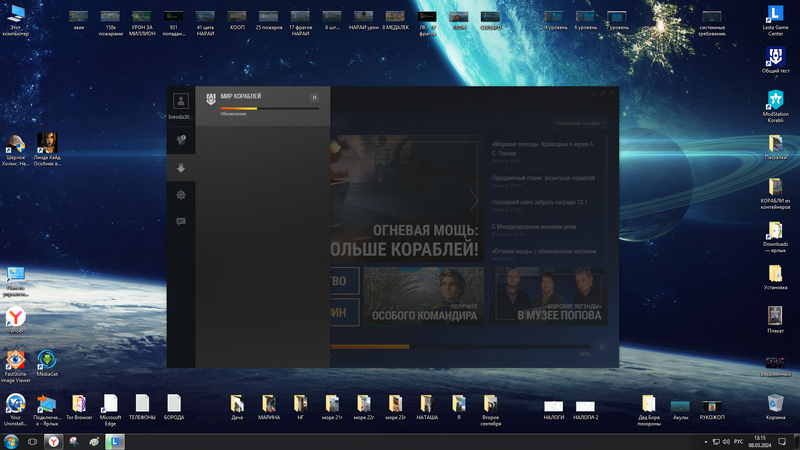Viewport: 800px width, 450px height.
Task: Select Корзина recycle bin icon
Action: pyautogui.click(x=776, y=407)
